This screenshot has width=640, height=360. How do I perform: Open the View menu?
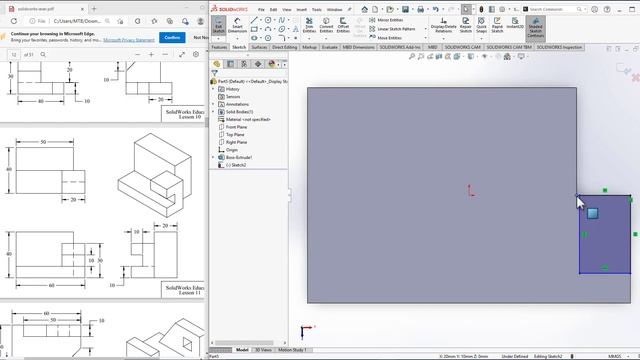(x=287, y=9)
